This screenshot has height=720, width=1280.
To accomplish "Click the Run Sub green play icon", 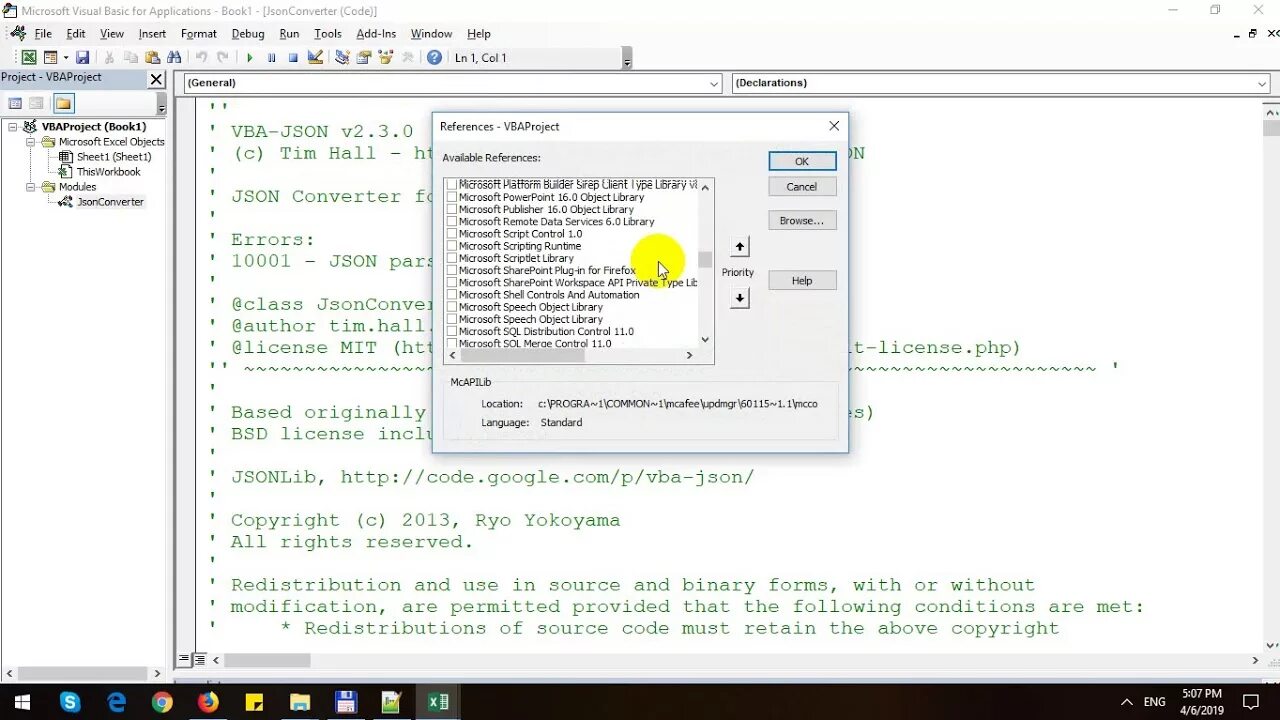I will [250, 58].
